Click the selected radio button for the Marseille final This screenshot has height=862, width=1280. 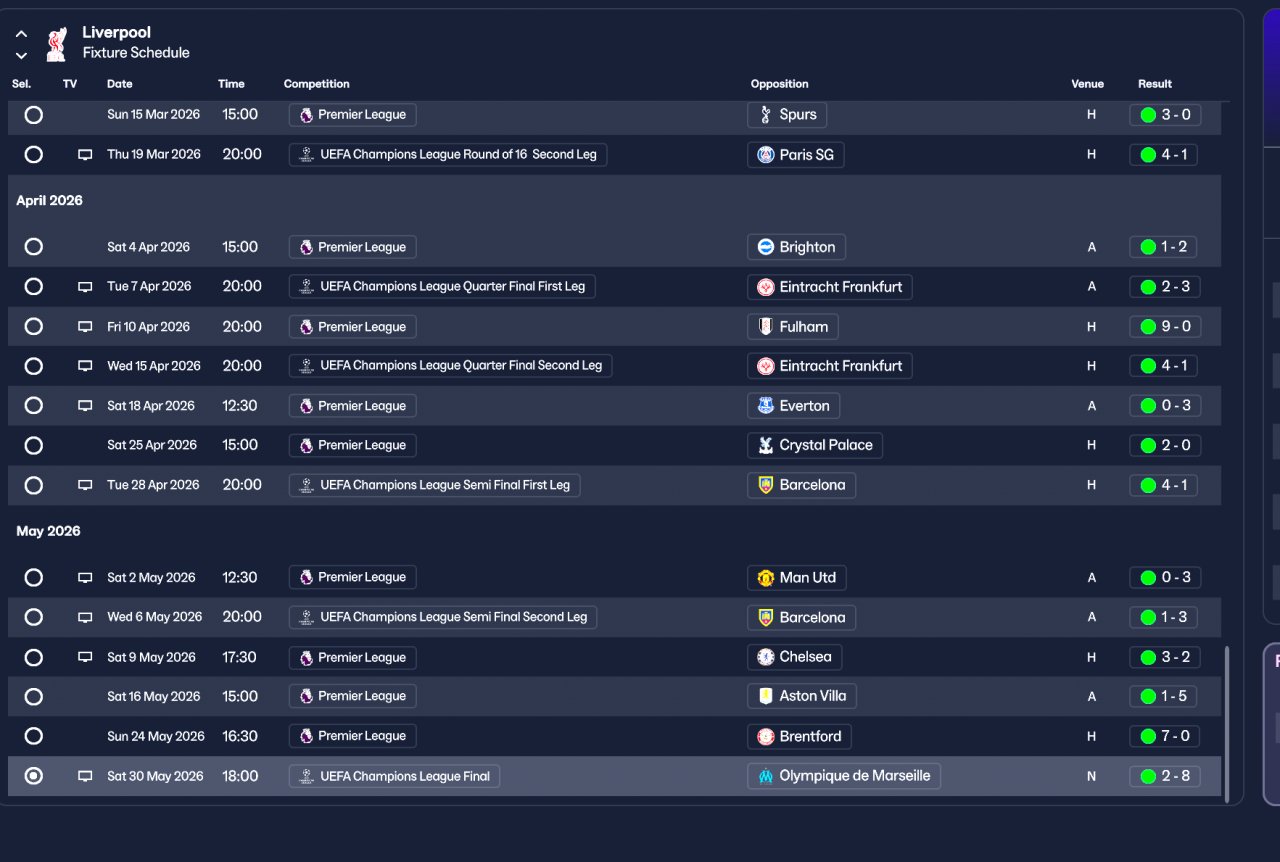(34, 776)
